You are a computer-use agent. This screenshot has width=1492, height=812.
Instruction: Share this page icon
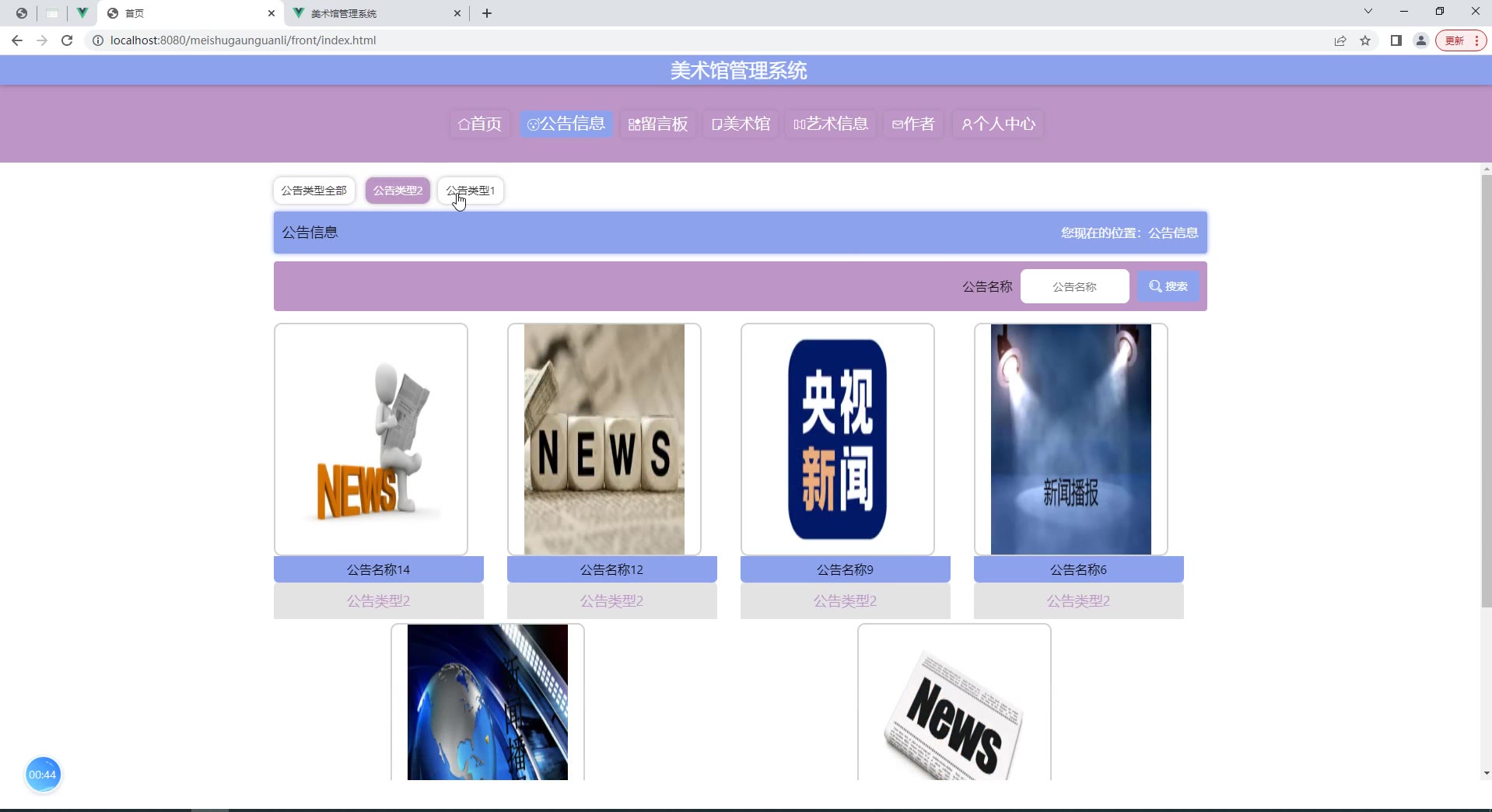pyautogui.click(x=1340, y=40)
